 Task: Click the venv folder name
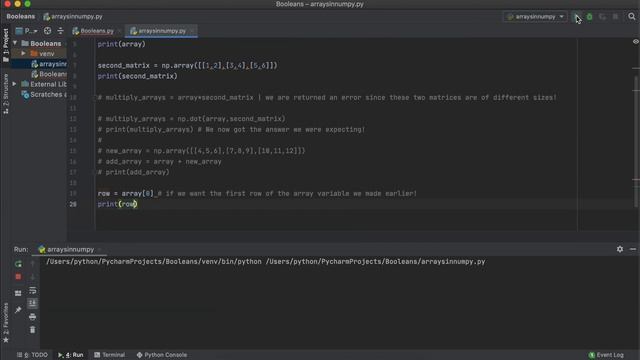[47, 53]
